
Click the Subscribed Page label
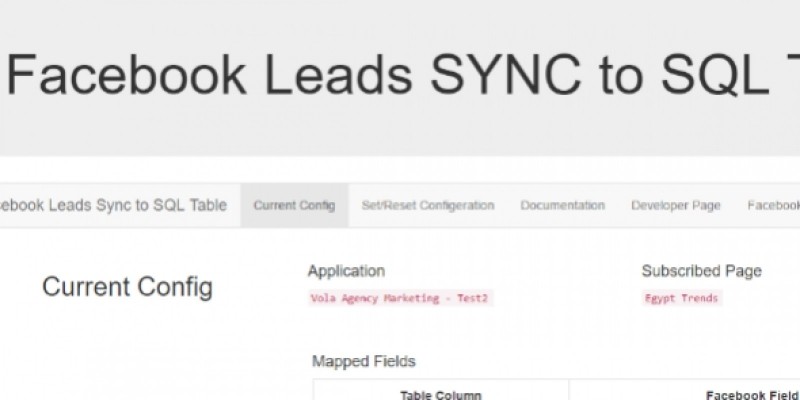tap(701, 271)
